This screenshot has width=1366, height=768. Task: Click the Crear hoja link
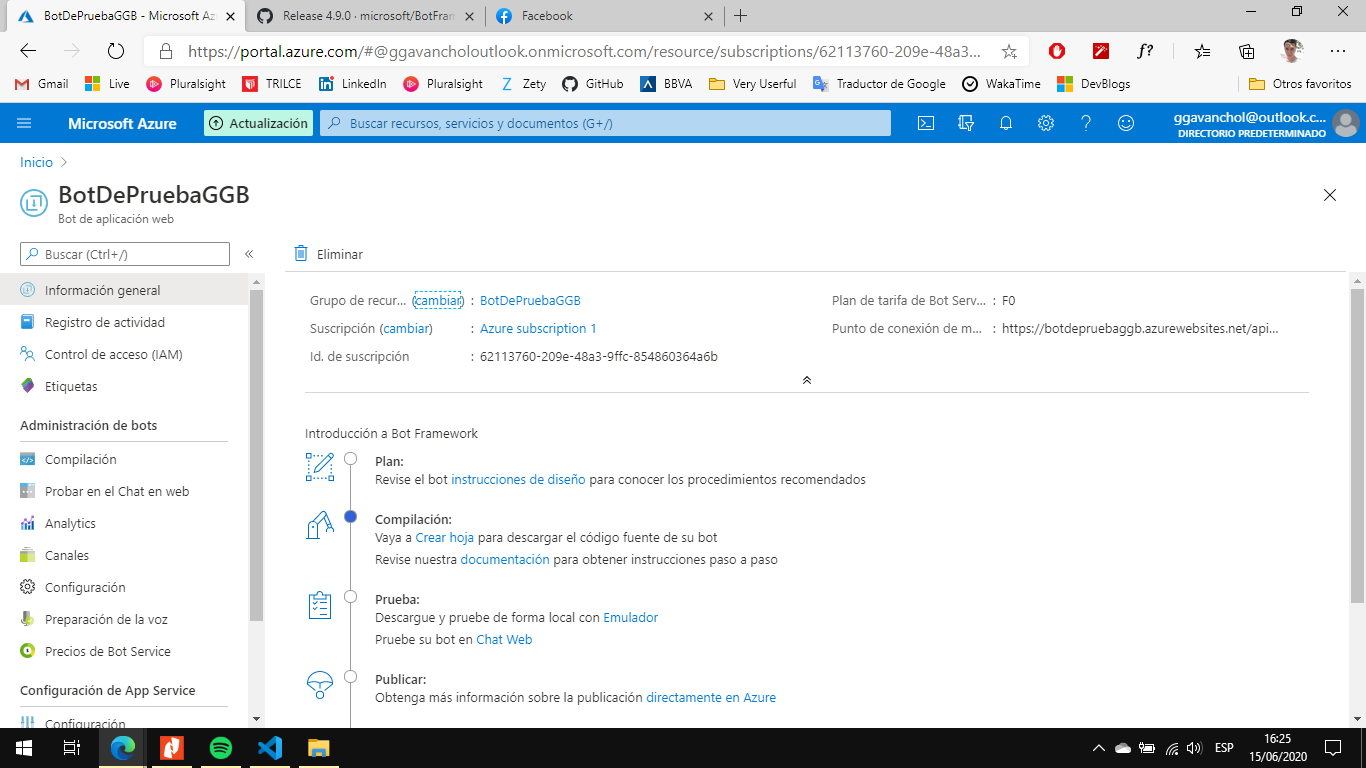pos(445,537)
